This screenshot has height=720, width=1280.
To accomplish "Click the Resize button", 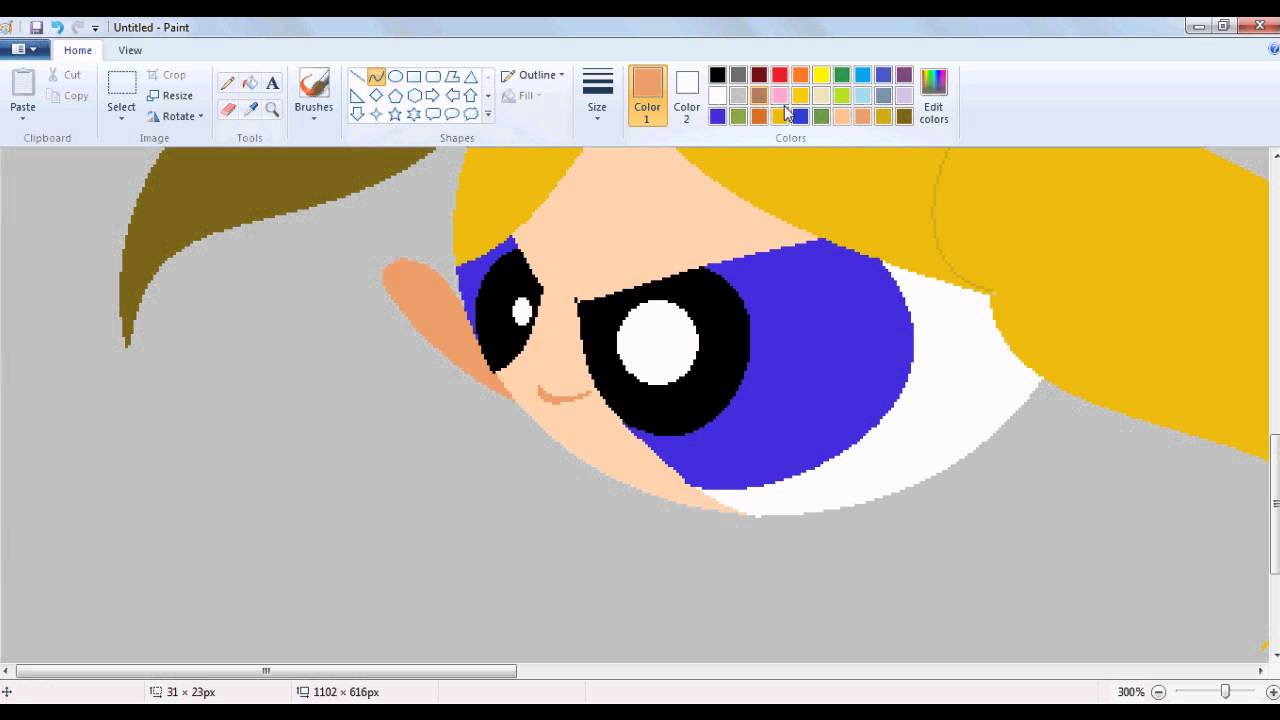I will pos(170,96).
